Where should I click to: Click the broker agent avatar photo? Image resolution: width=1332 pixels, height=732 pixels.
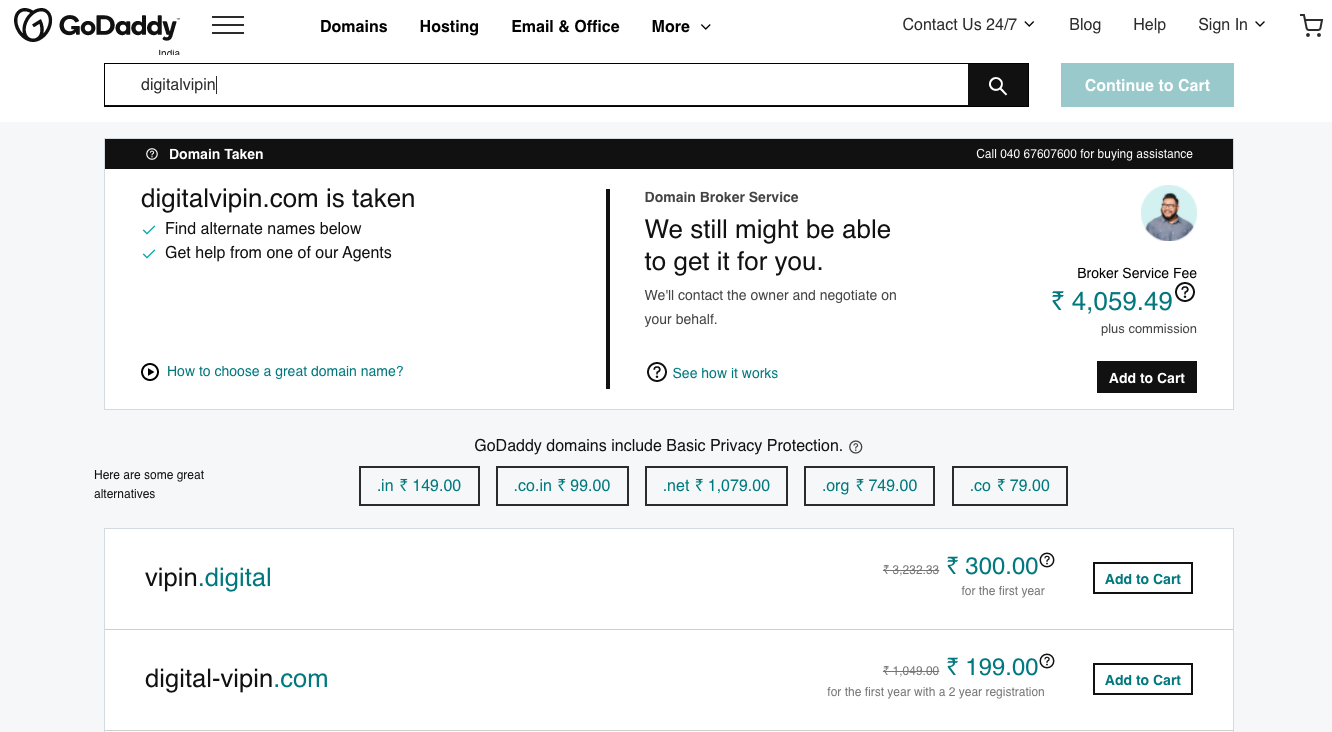pos(1169,213)
